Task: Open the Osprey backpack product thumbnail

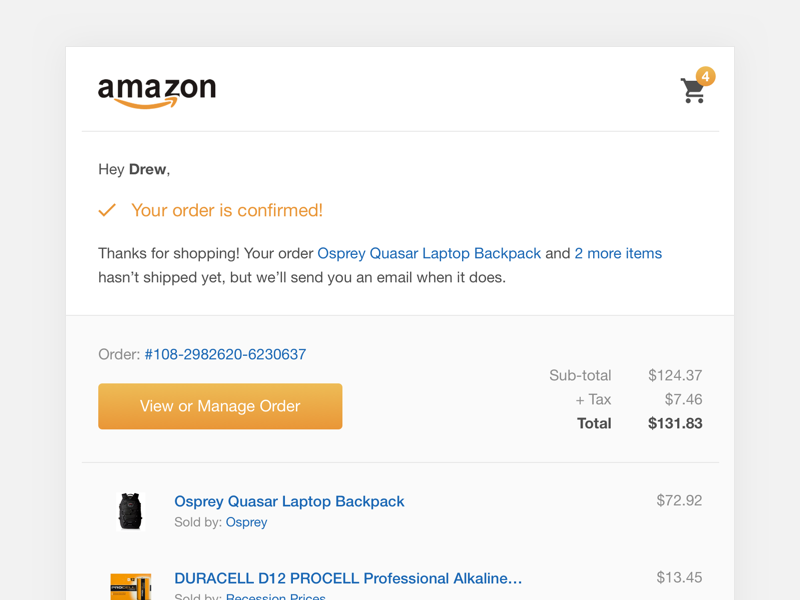Action: [x=131, y=510]
